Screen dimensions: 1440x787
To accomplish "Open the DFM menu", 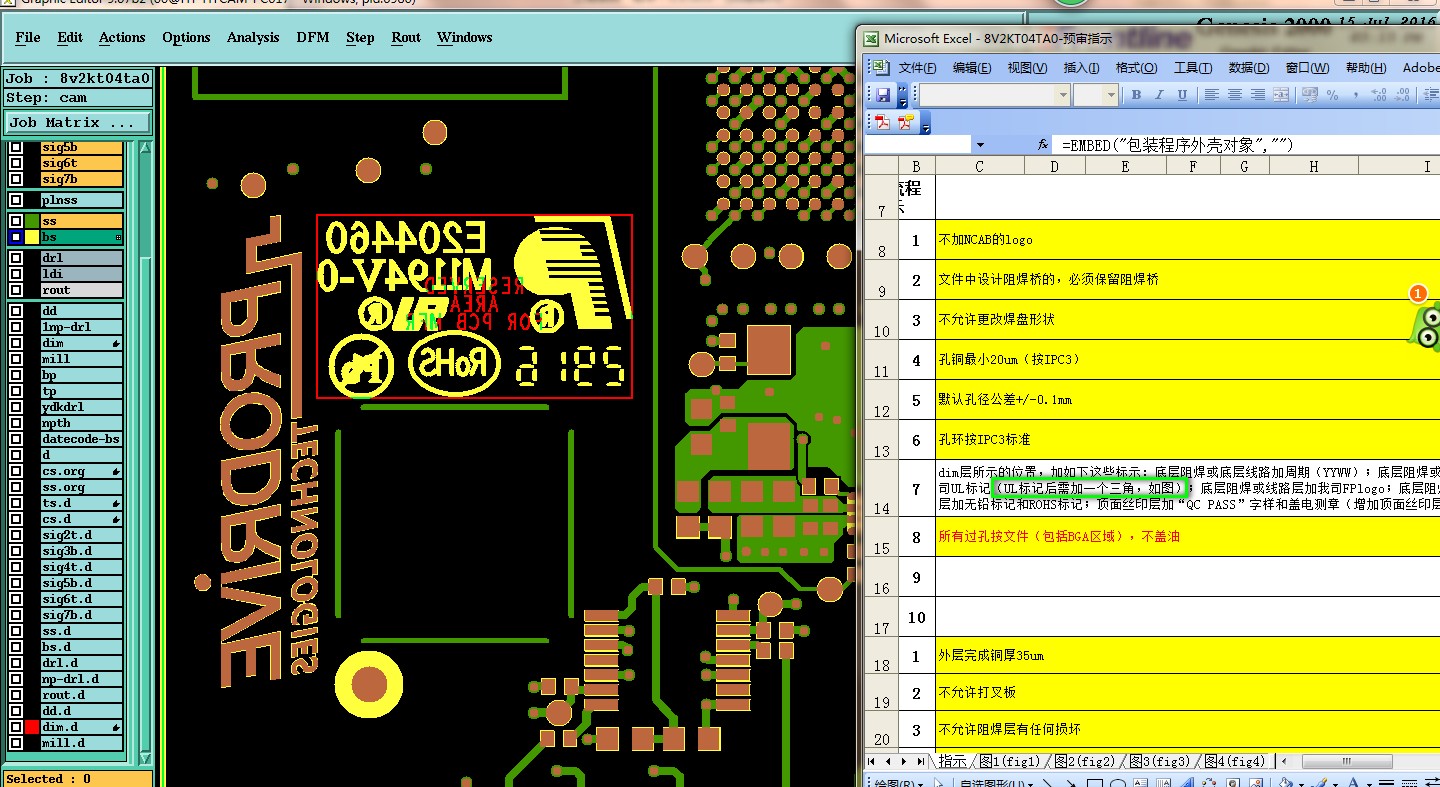I will (313, 37).
